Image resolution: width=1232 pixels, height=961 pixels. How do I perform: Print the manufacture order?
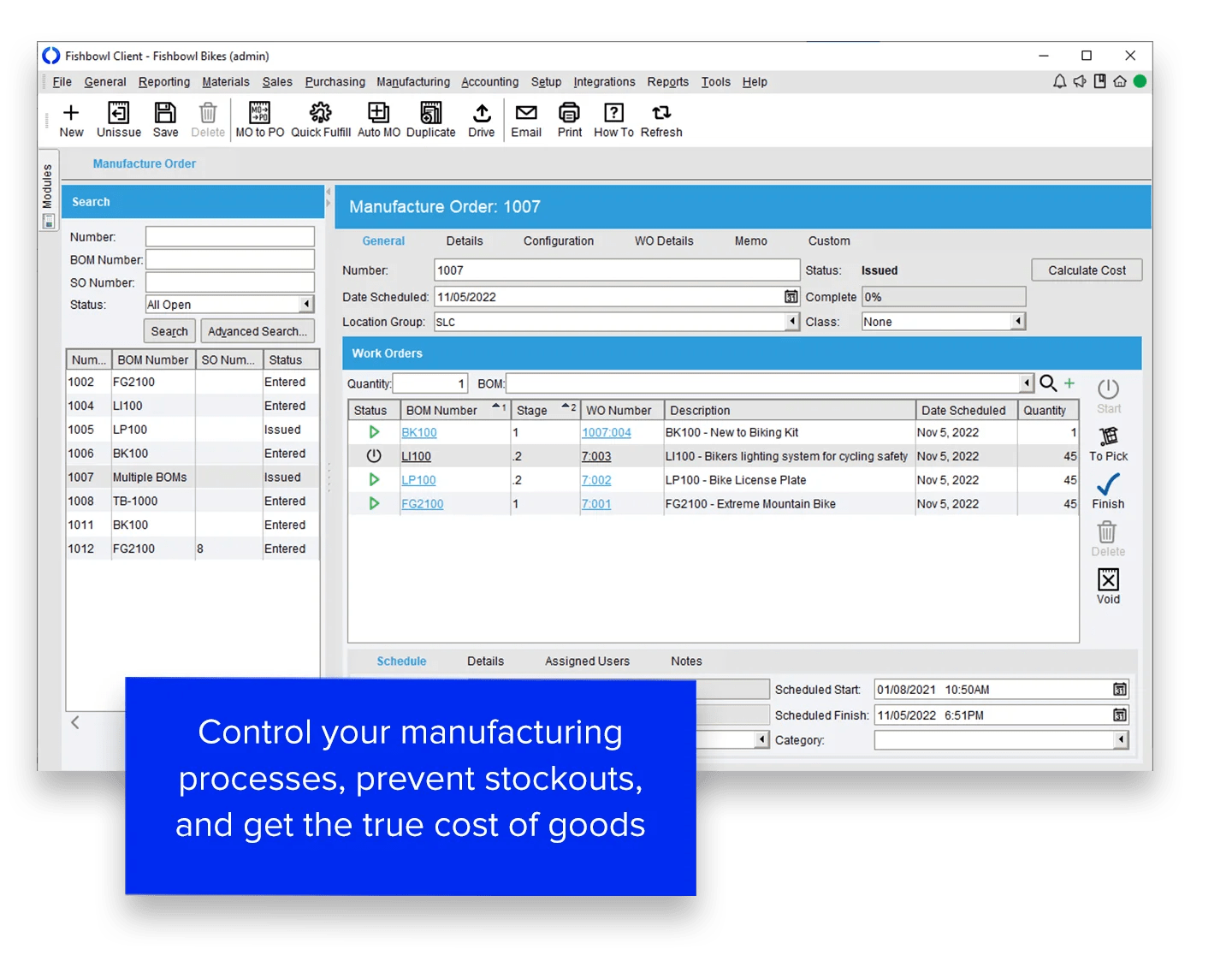point(569,120)
